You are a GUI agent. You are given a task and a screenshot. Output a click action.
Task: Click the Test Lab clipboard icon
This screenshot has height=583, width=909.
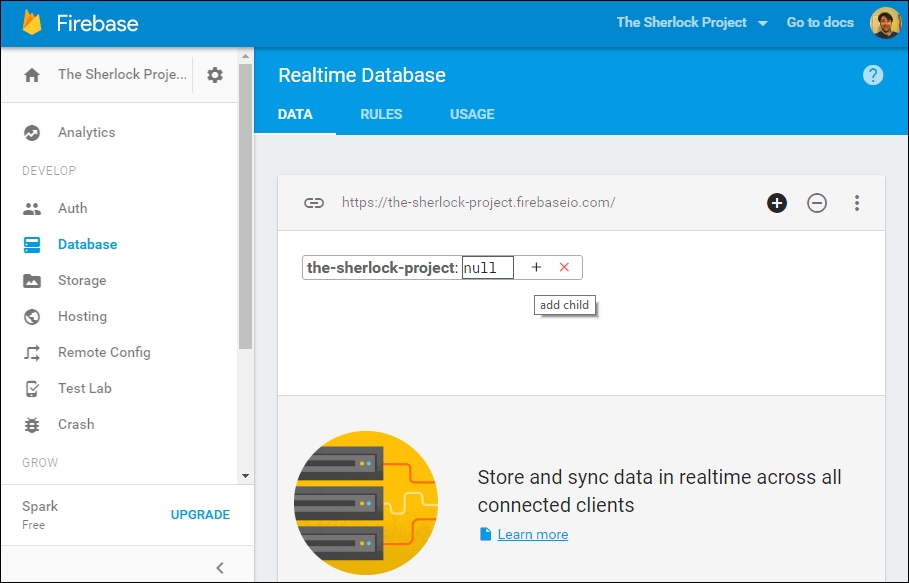click(32, 388)
